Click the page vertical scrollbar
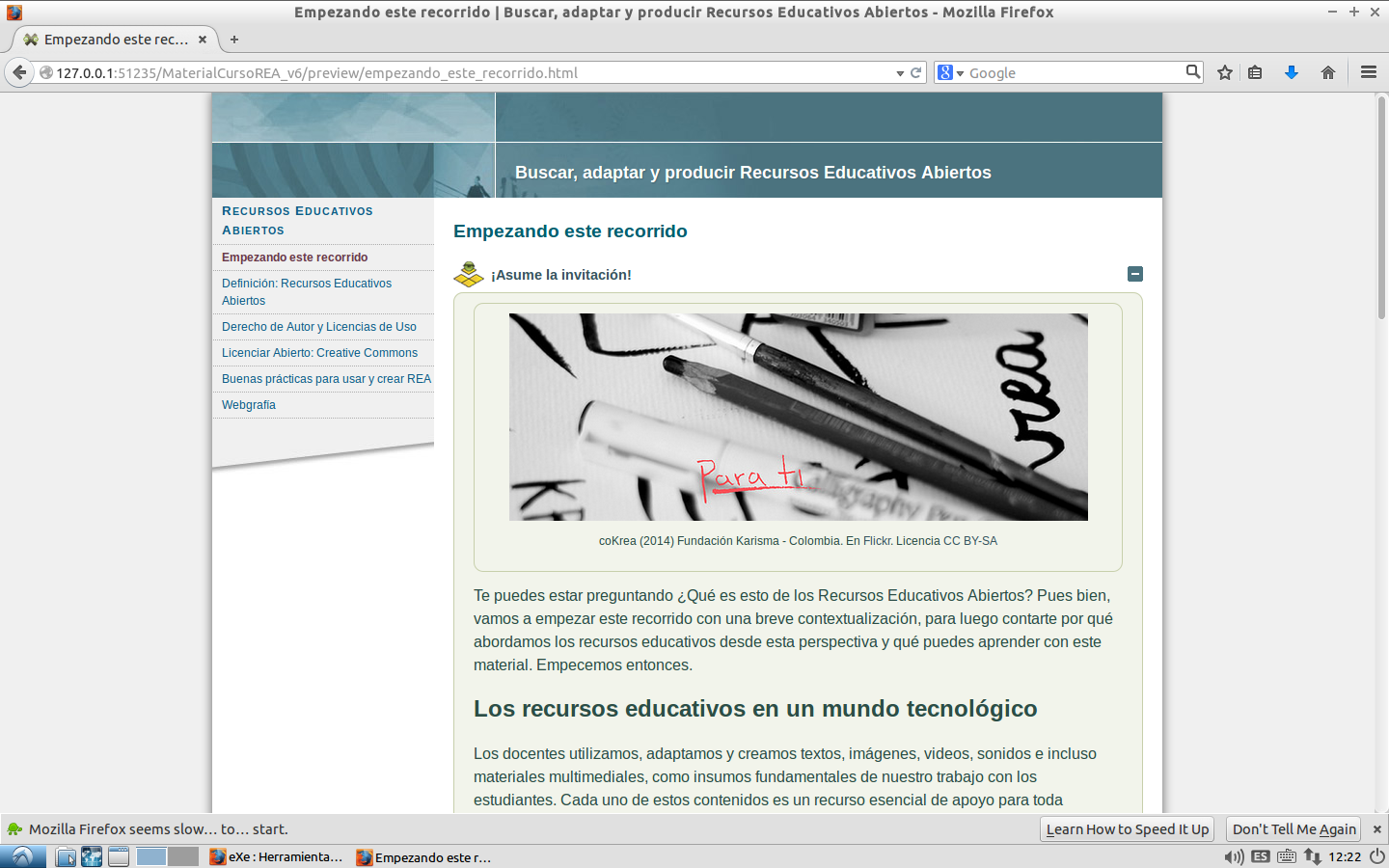This screenshot has height=868, width=1389. coord(1381,208)
